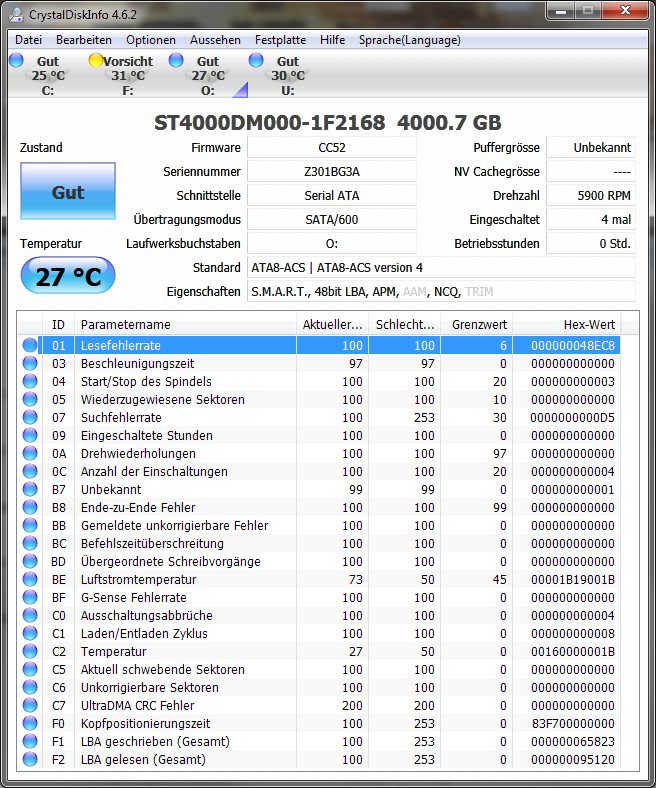This screenshot has width=656, height=788.
Task: Click the blue status orb for drive C:
Action: 17,60
